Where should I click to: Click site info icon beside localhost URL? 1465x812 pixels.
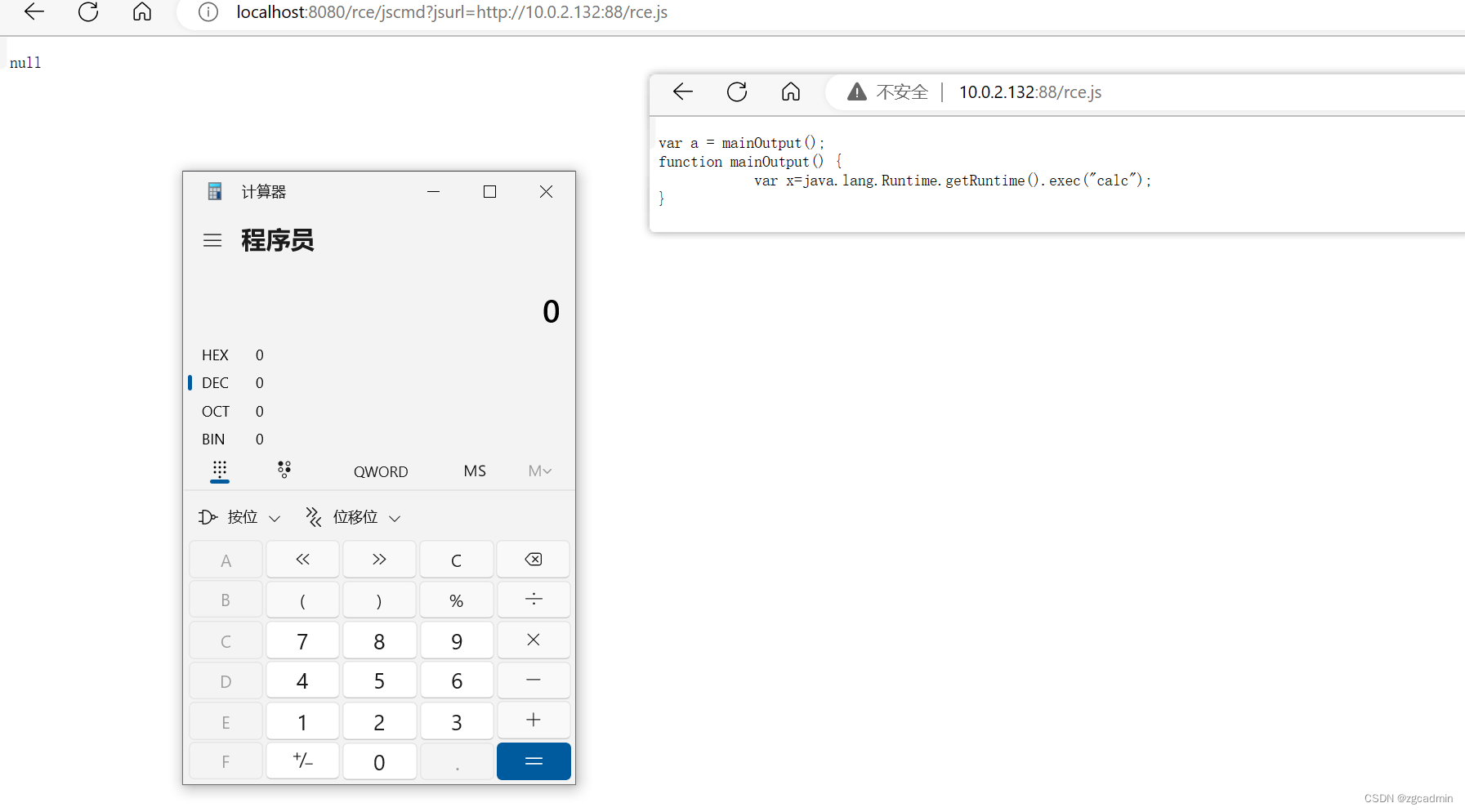[x=208, y=12]
